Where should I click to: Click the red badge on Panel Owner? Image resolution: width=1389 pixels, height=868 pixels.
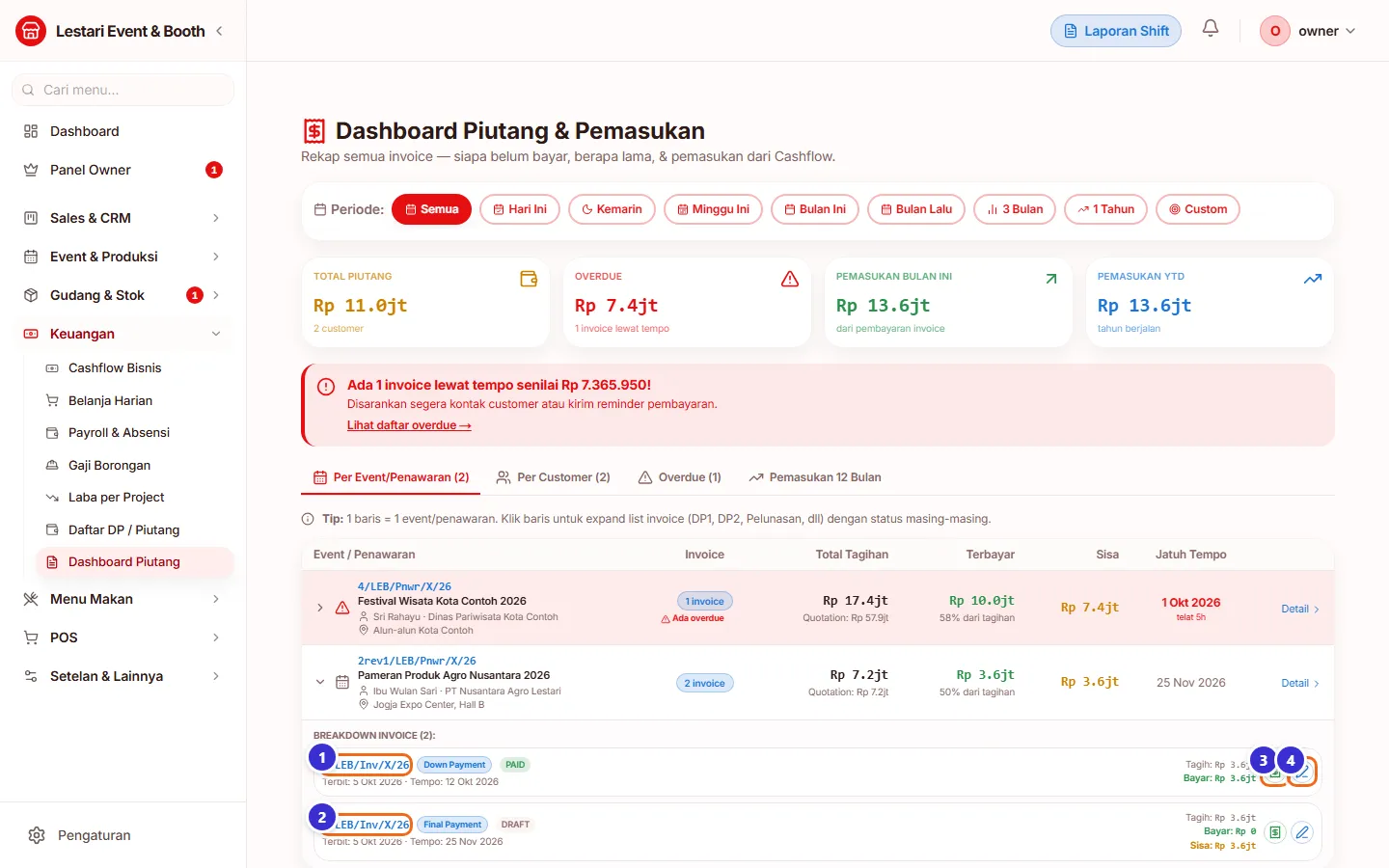pyautogui.click(x=214, y=170)
